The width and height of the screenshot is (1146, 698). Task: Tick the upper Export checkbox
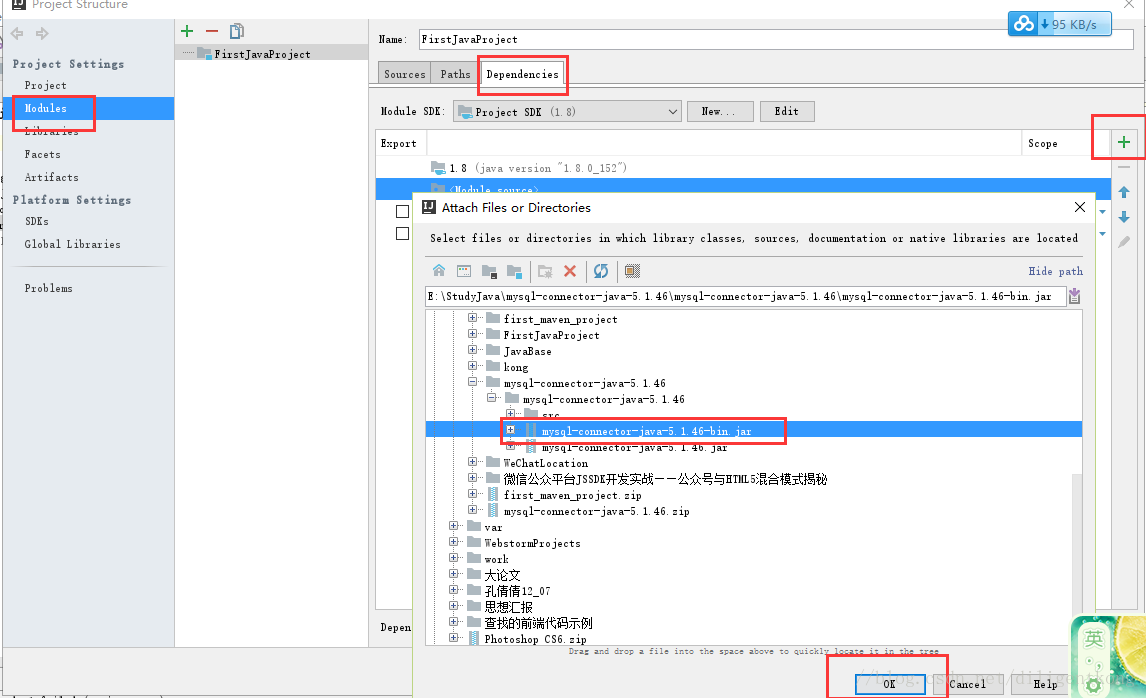pos(402,211)
